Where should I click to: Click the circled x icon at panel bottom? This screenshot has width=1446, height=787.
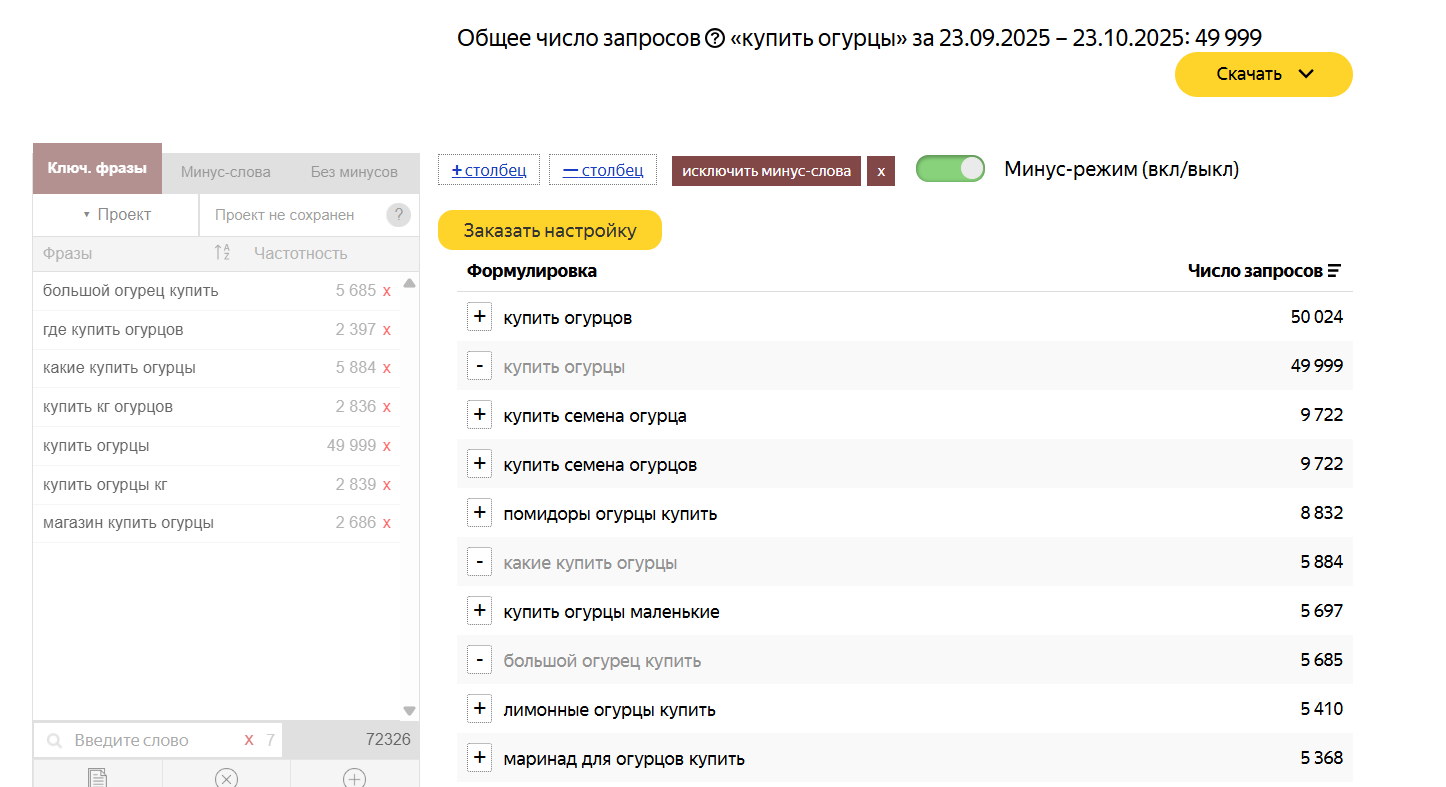(226, 779)
